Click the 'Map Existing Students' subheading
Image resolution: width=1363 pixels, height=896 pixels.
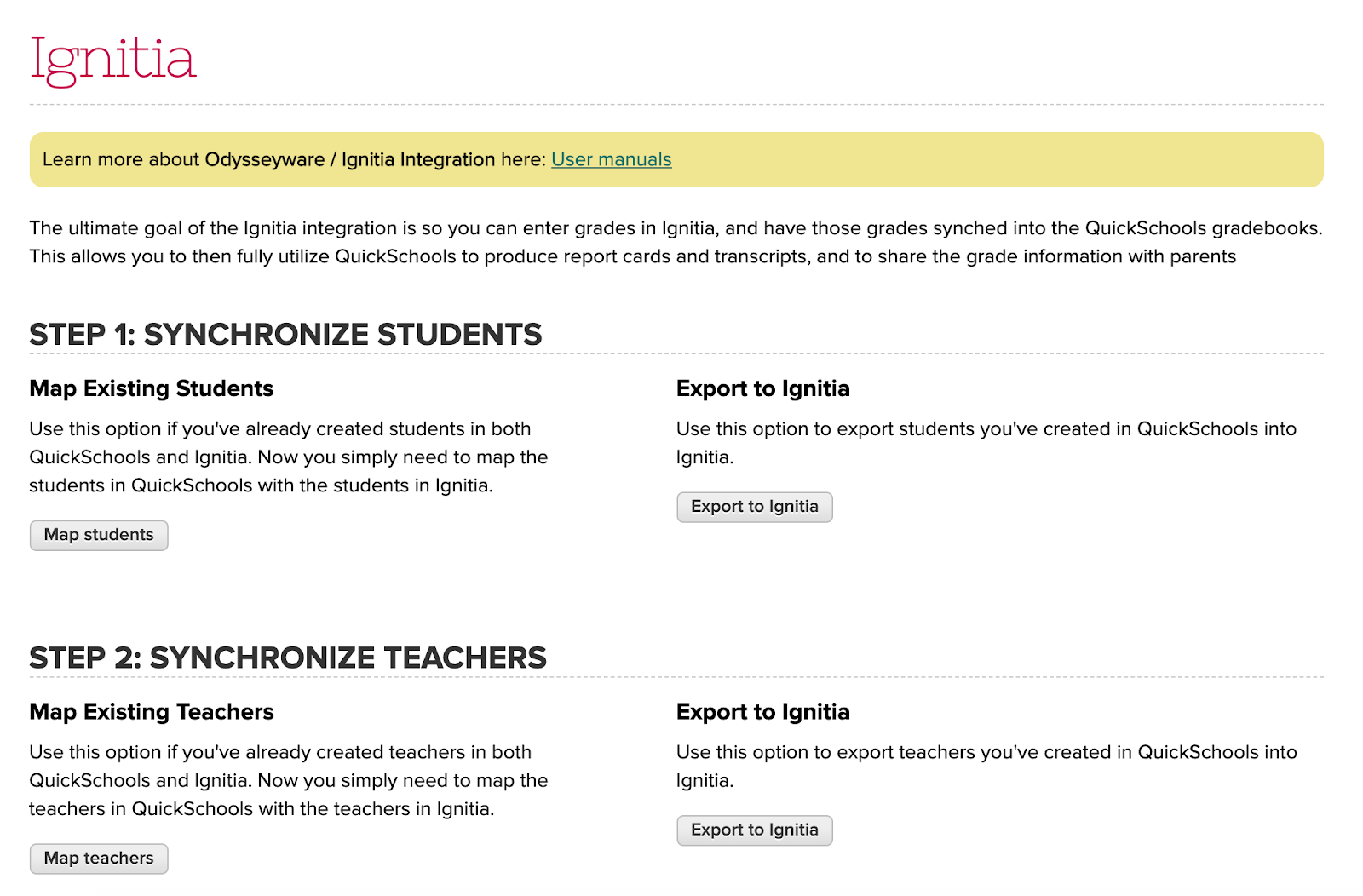pyautogui.click(x=152, y=388)
